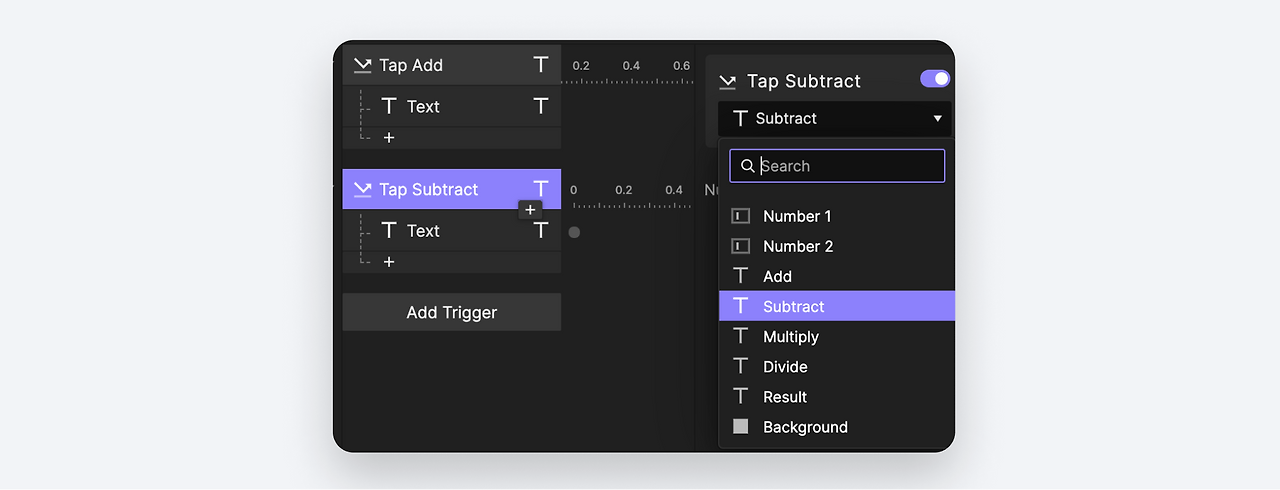Add a response under Tap Add's Text
The height and width of the screenshot is (490, 1280).
(x=389, y=138)
